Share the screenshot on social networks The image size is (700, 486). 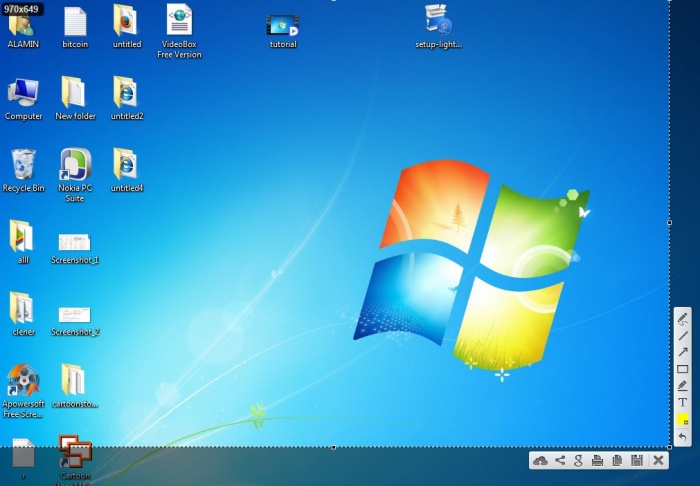pyautogui.click(x=560, y=461)
